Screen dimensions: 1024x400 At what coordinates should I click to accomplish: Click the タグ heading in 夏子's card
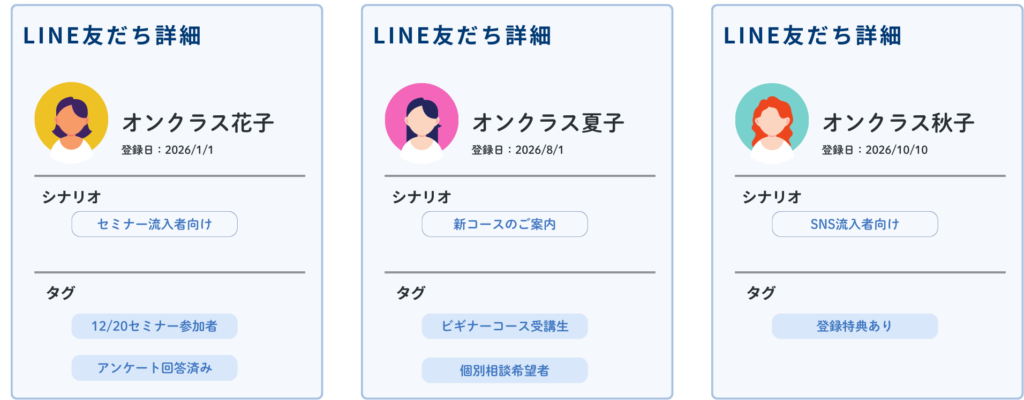410,292
